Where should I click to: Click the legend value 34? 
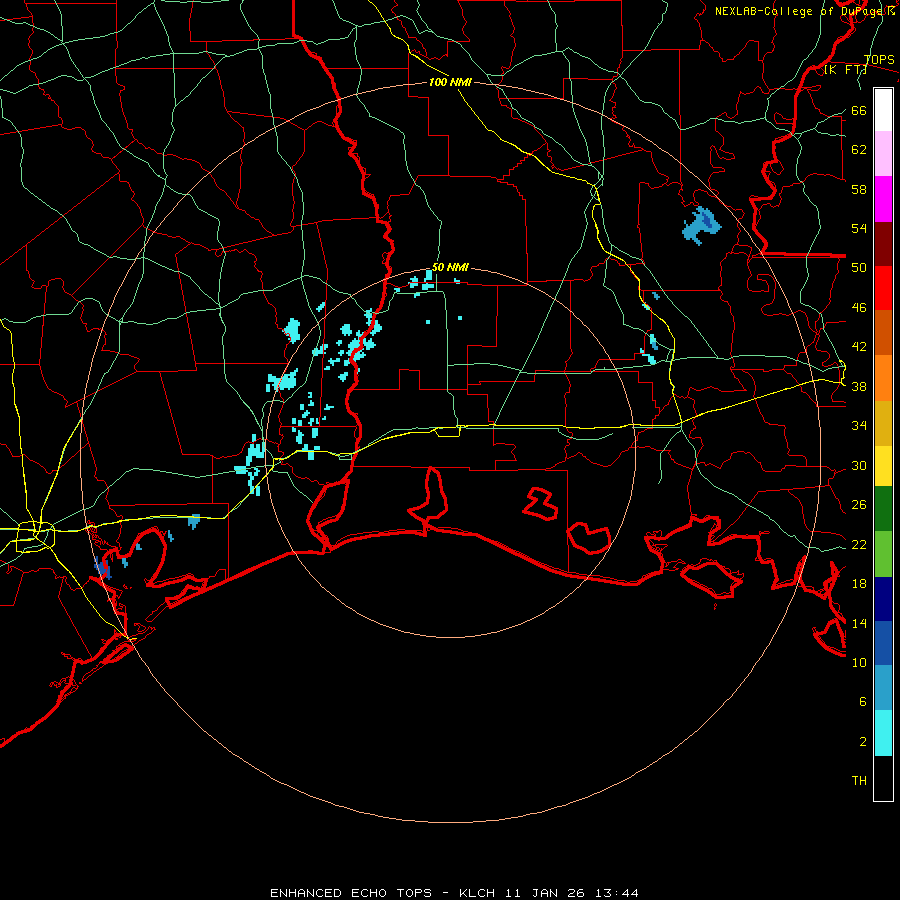point(859,426)
